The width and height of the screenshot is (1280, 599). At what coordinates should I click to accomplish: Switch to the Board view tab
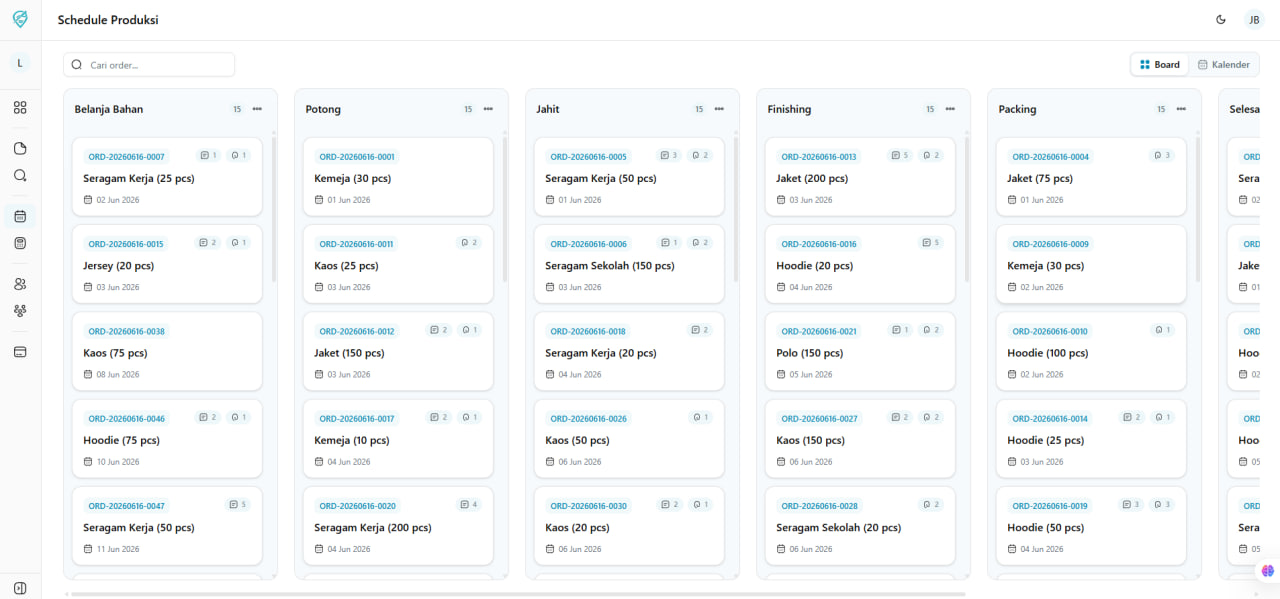(x=1160, y=65)
